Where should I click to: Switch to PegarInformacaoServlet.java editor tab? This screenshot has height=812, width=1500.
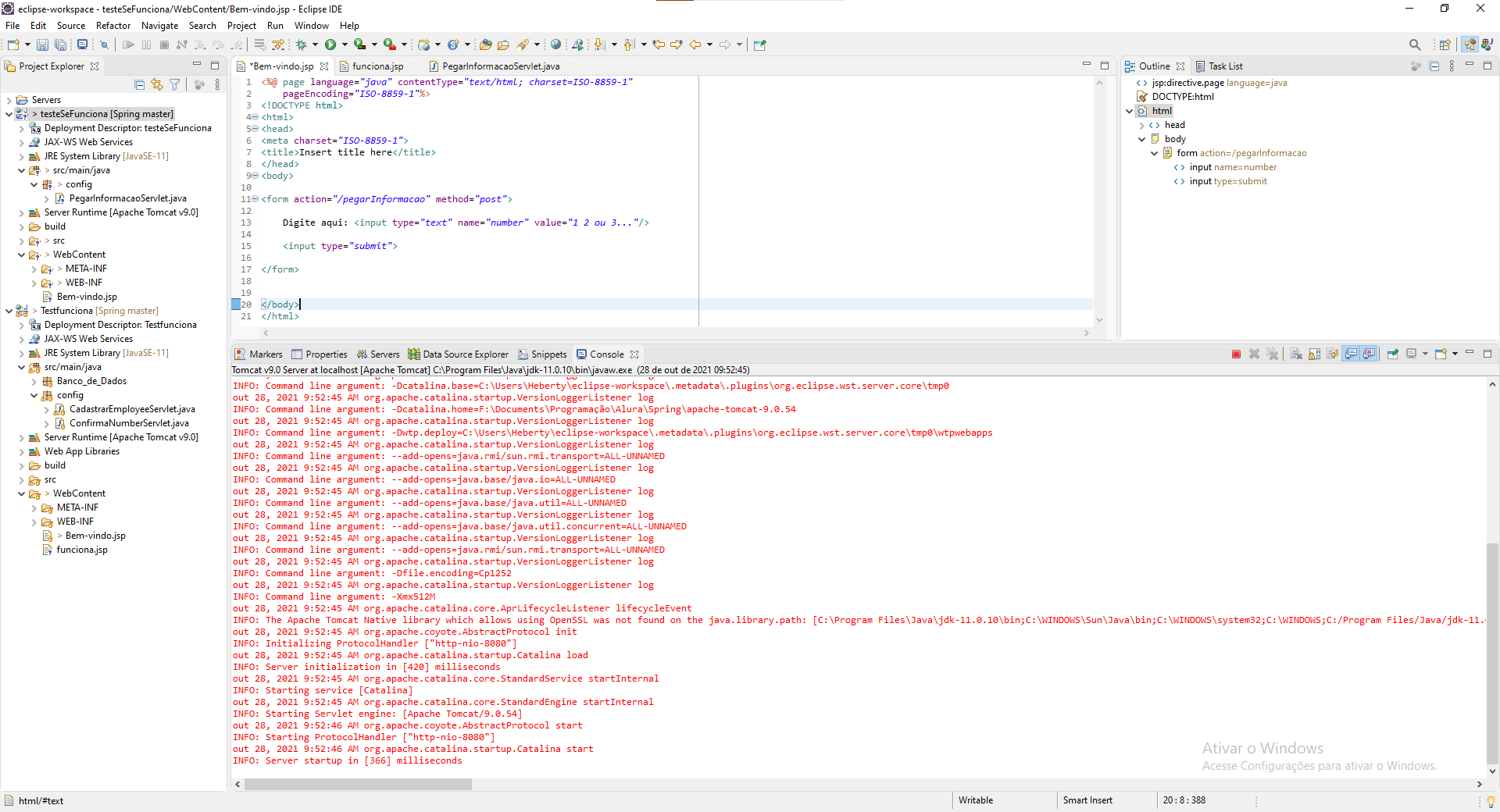(x=501, y=66)
